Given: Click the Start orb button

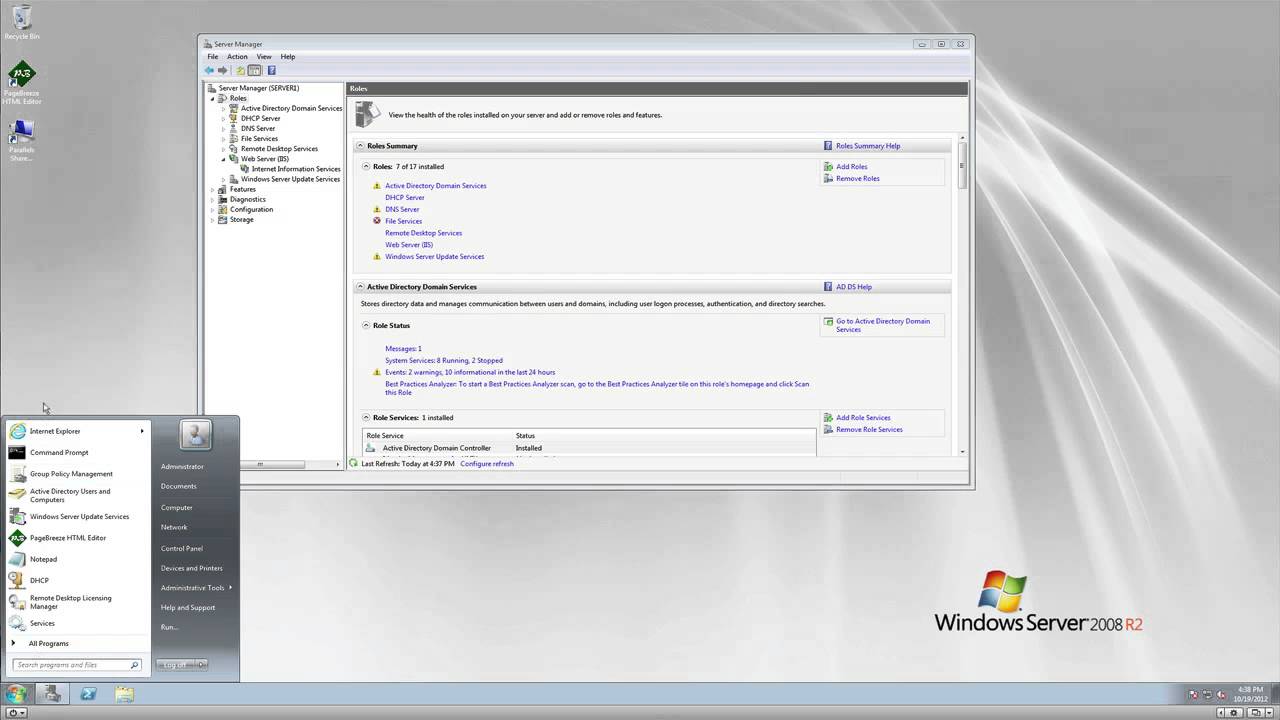Looking at the screenshot, I should pos(16,694).
